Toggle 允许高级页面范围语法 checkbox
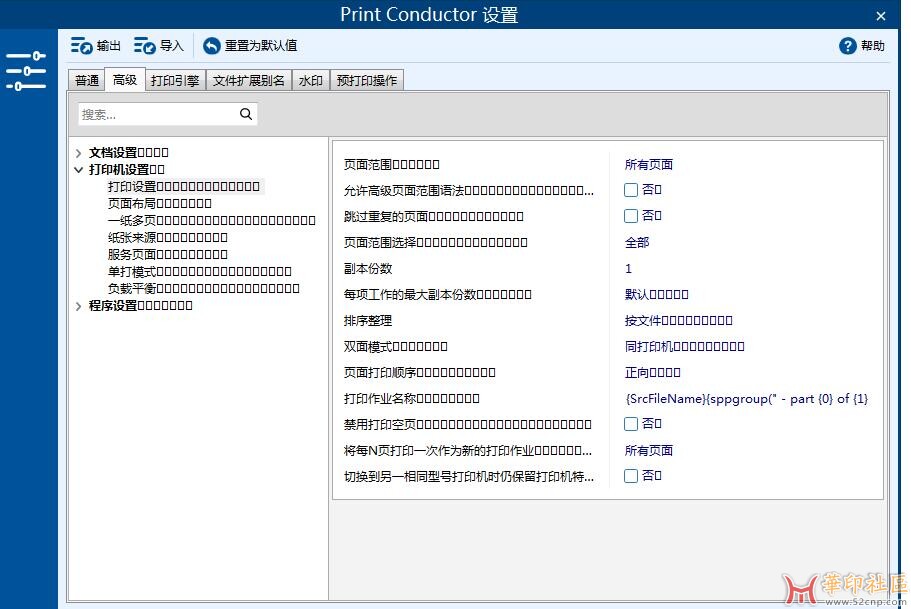Screen dimensions: 911x609 (x=631, y=189)
